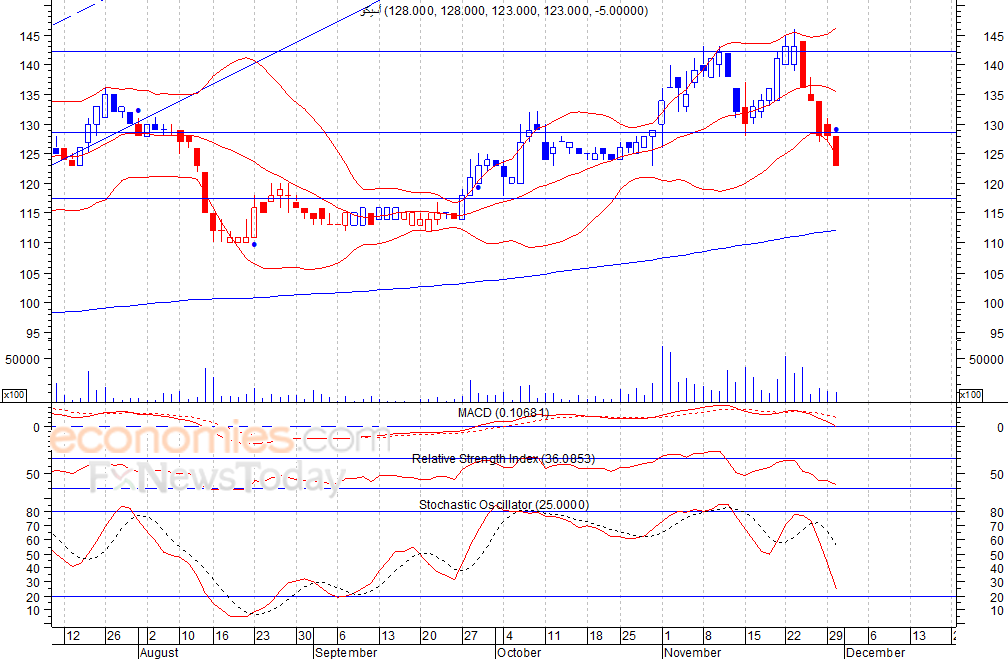Select date label 15 on the time axis

point(753,636)
